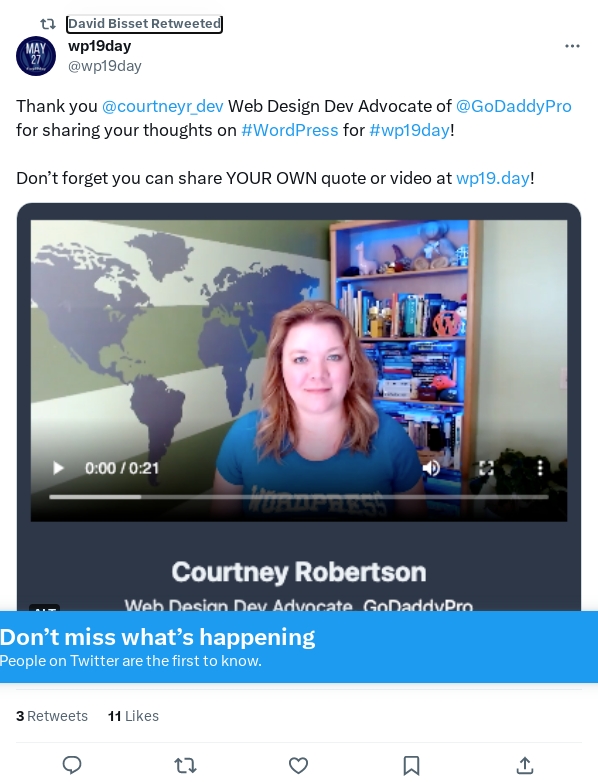
Task: Click the wp19day display name
Action: click(x=99, y=46)
